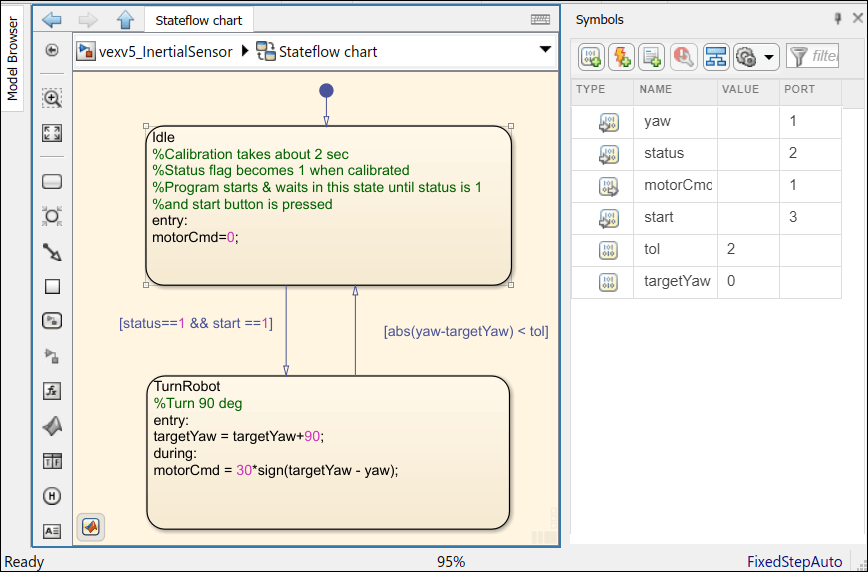Click the Zoom In tool in palette

[52, 98]
